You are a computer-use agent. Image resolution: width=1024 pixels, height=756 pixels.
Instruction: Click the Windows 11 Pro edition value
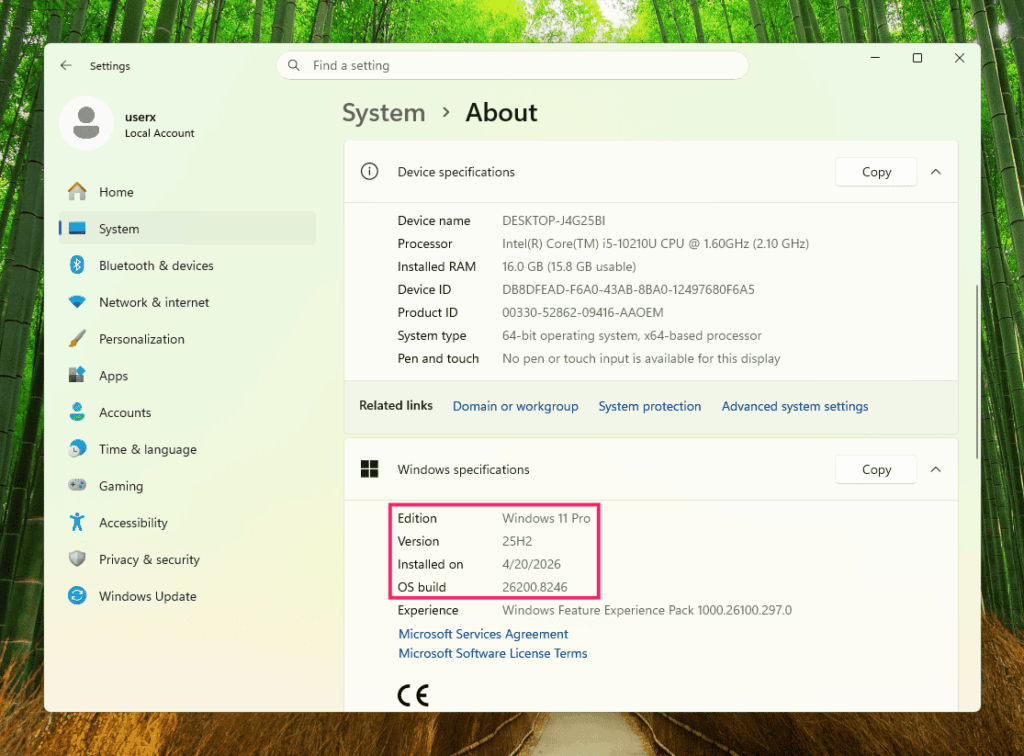[546, 518]
